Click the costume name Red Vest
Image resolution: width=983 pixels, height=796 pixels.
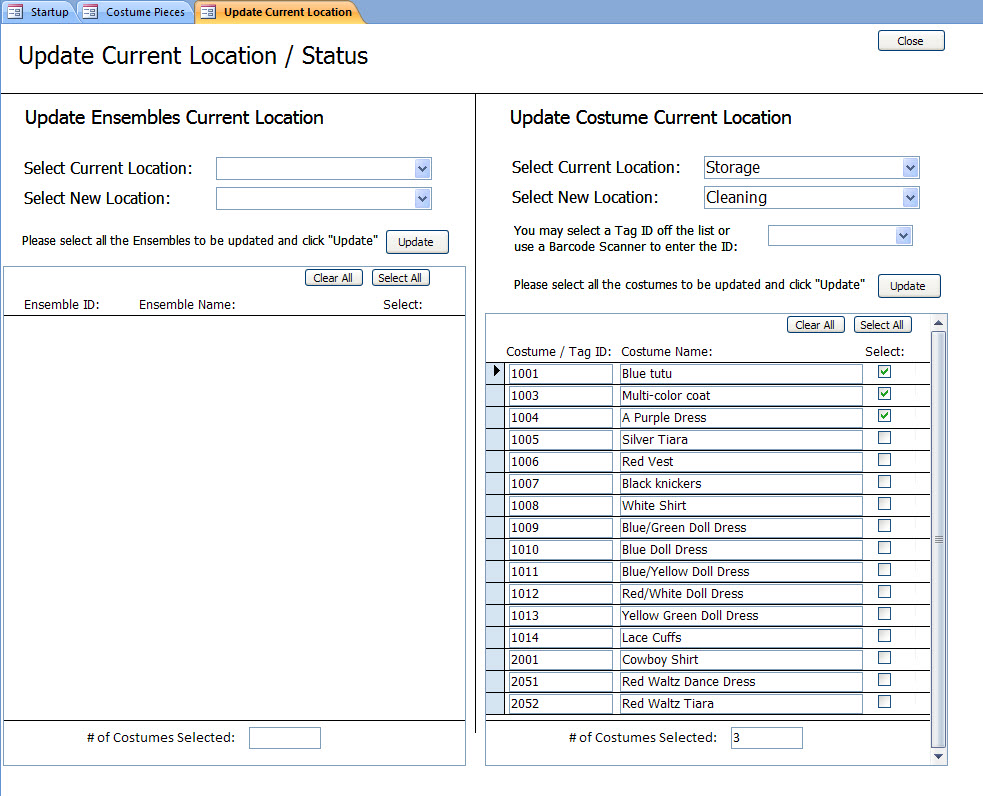(x=741, y=461)
